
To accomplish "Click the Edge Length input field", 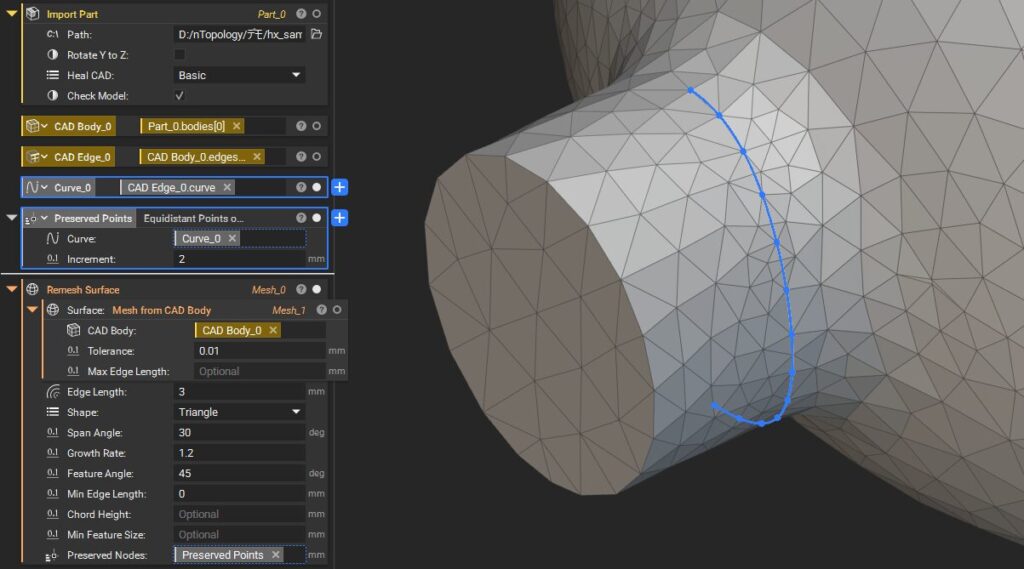I will (239, 392).
